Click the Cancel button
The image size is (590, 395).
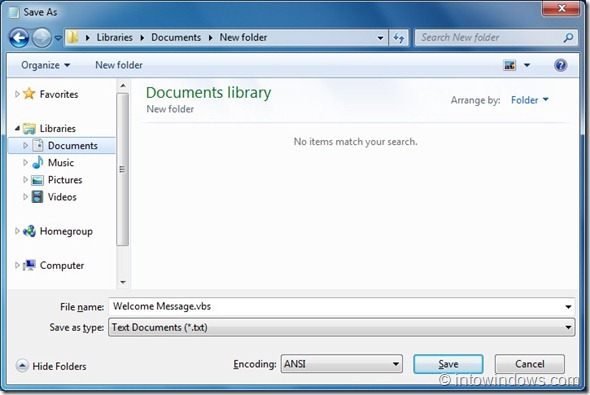529,364
